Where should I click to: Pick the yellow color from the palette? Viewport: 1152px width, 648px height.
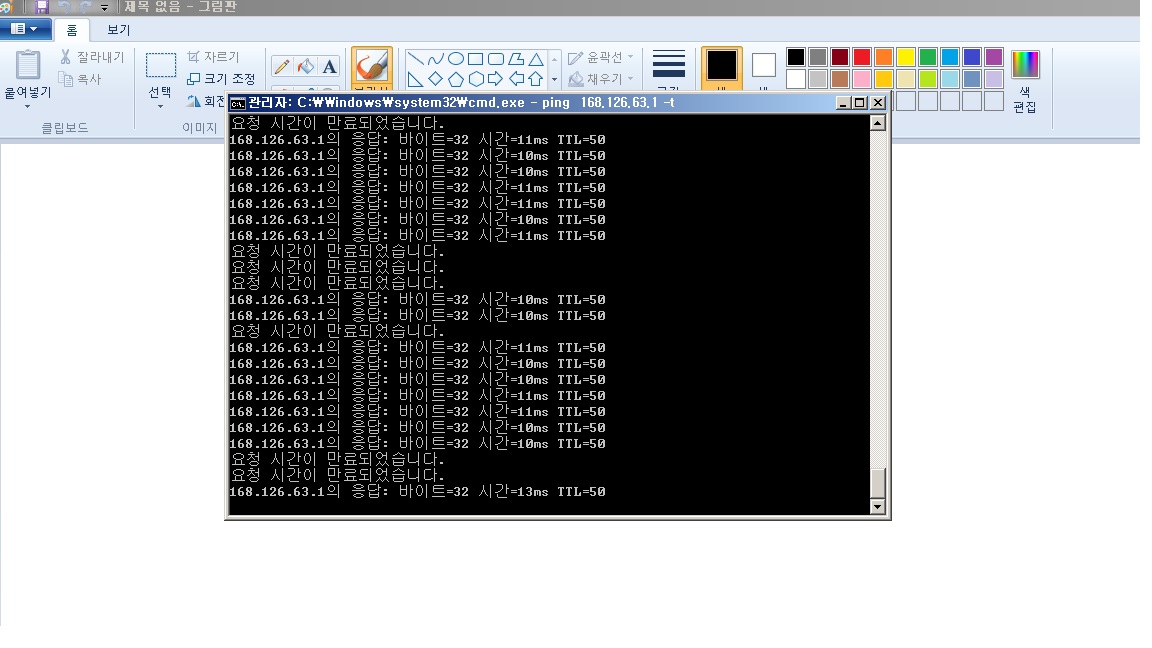point(906,57)
